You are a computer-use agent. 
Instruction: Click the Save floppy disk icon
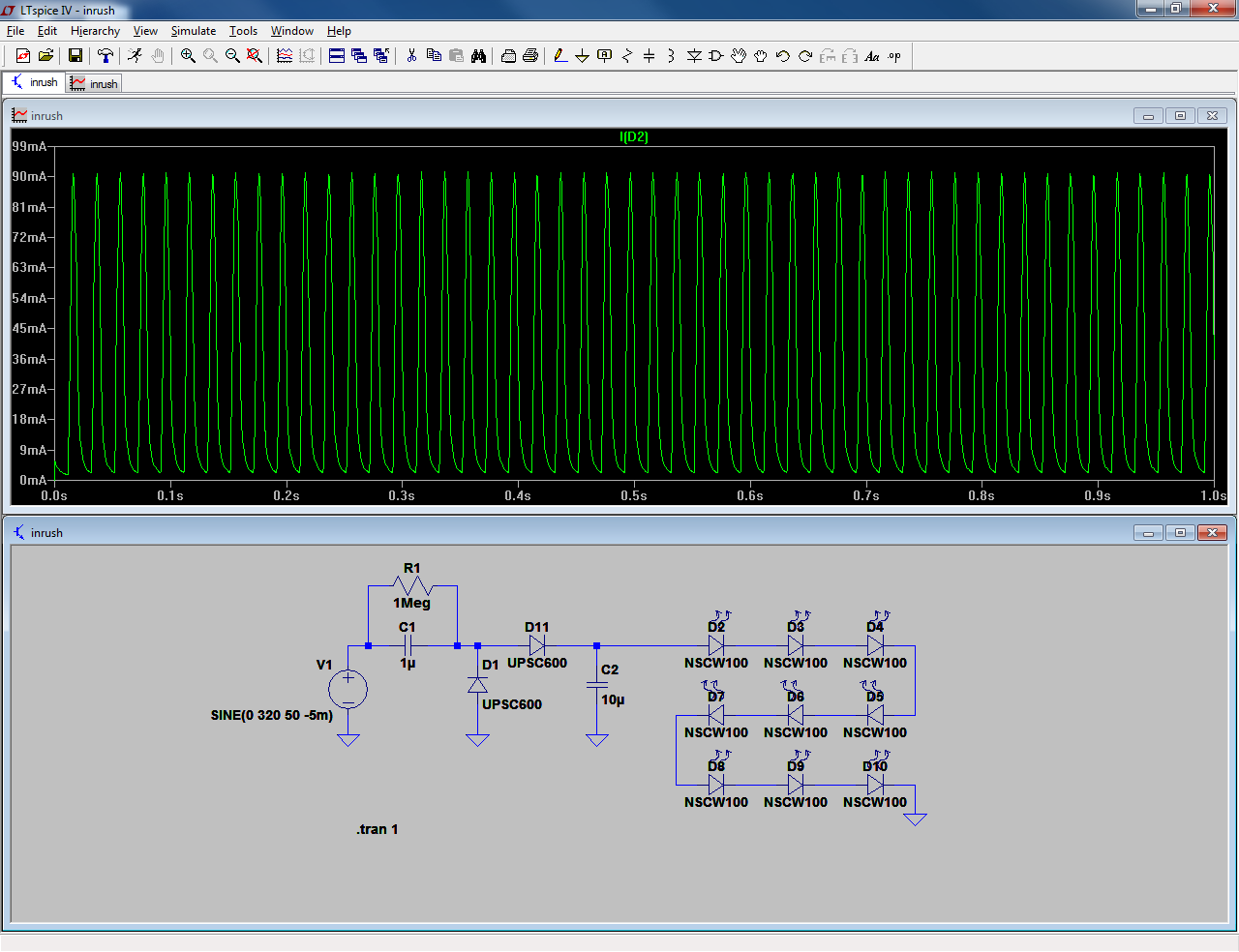click(x=75, y=56)
